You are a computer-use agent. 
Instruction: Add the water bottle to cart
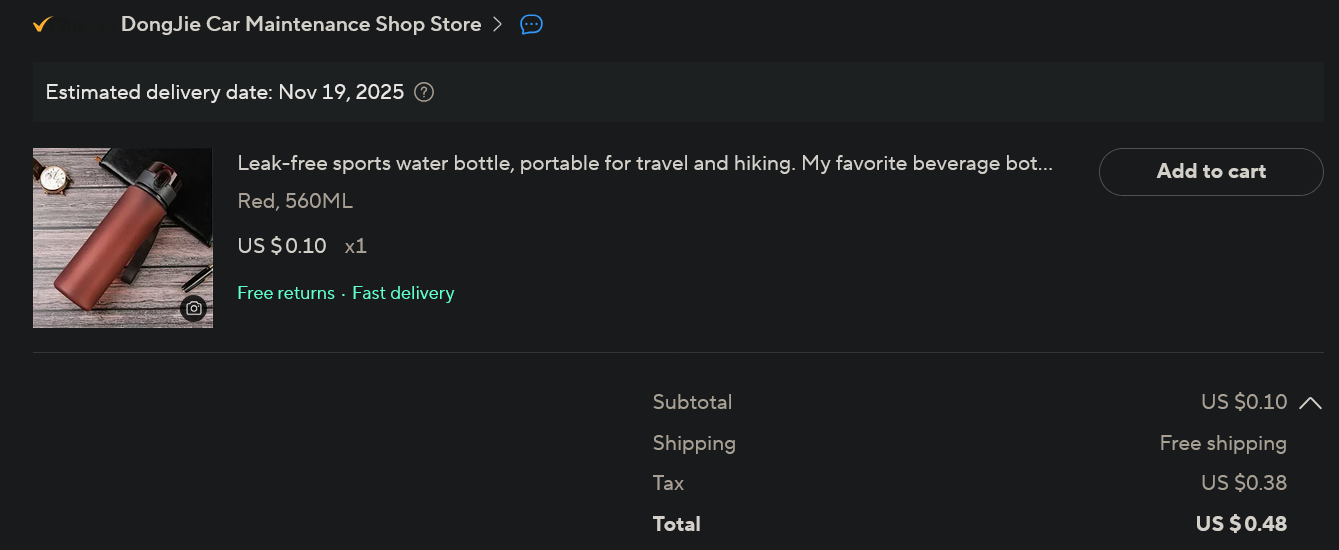pyautogui.click(x=1210, y=172)
